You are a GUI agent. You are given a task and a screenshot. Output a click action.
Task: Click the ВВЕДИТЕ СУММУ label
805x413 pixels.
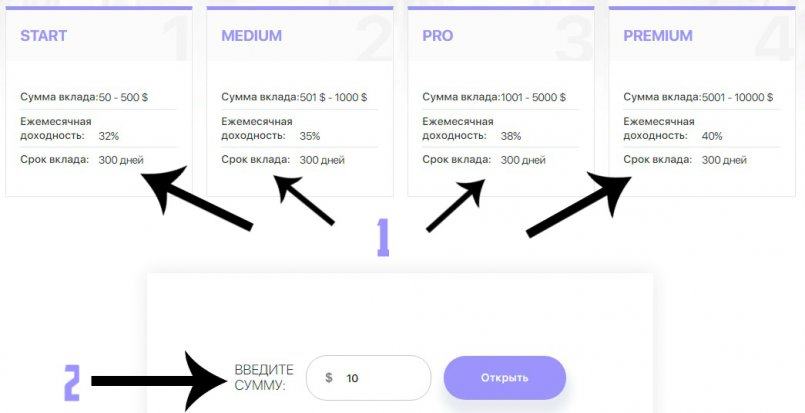[264, 378]
